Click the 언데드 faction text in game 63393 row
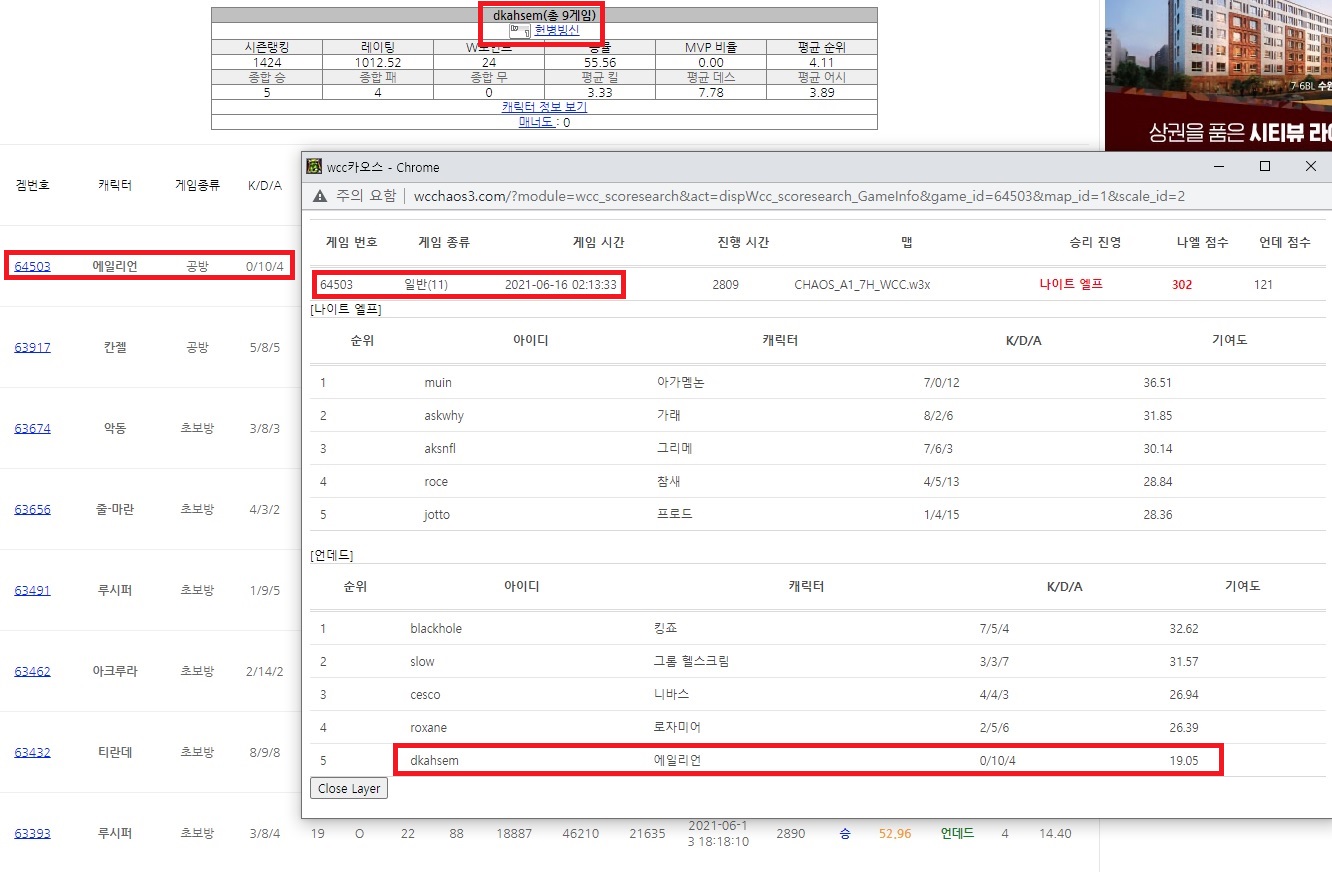 (x=957, y=833)
